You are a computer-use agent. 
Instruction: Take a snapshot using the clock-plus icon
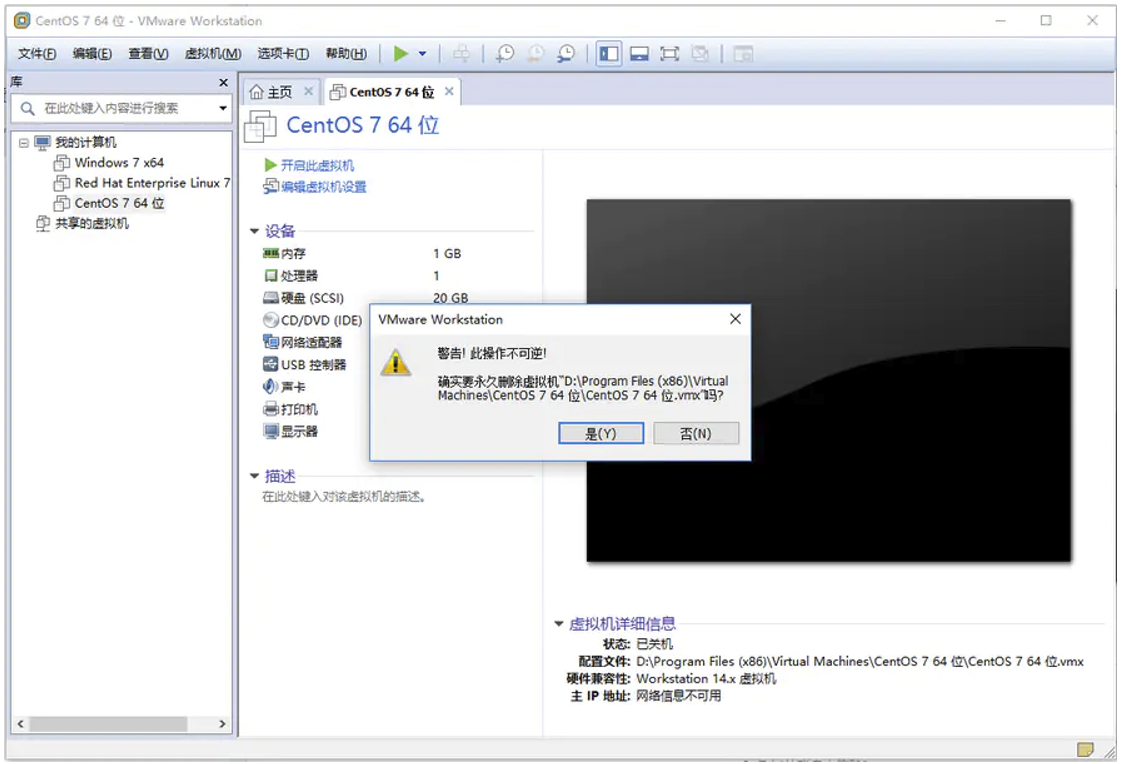click(x=505, y=54)
